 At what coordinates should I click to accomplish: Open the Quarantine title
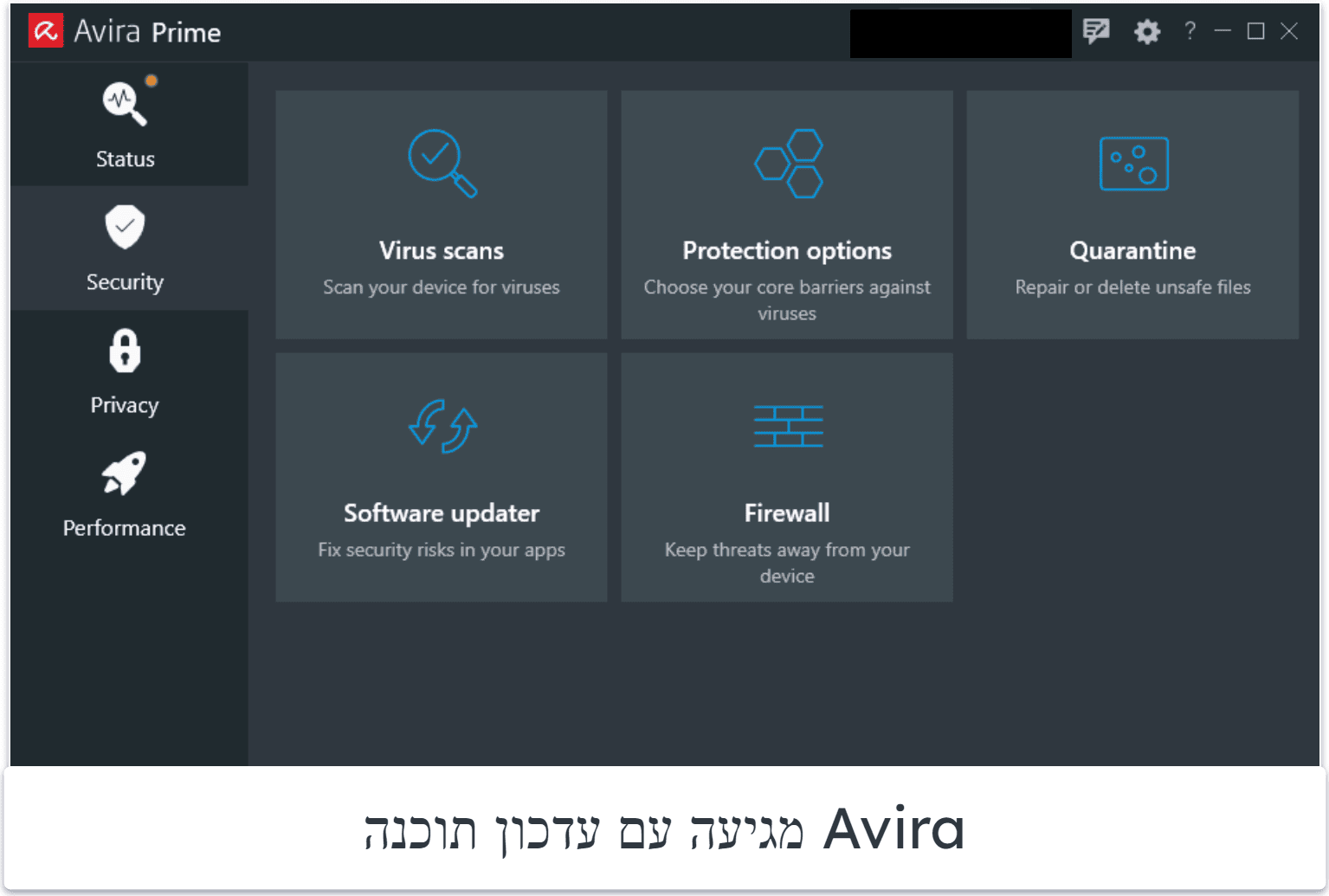[x=1132, y=251]
